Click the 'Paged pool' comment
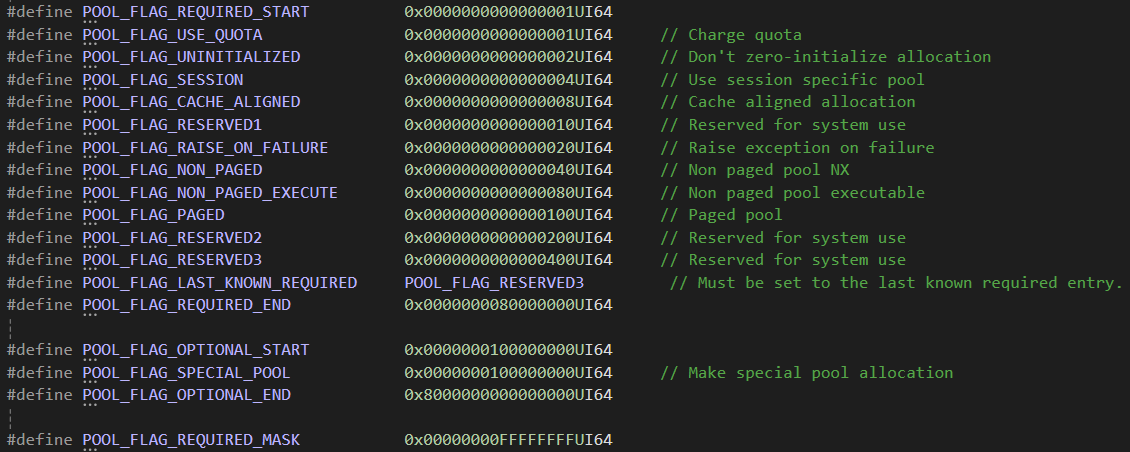Image resolution: width=1130 pixels, height=452 pixels. click(721, 215)
